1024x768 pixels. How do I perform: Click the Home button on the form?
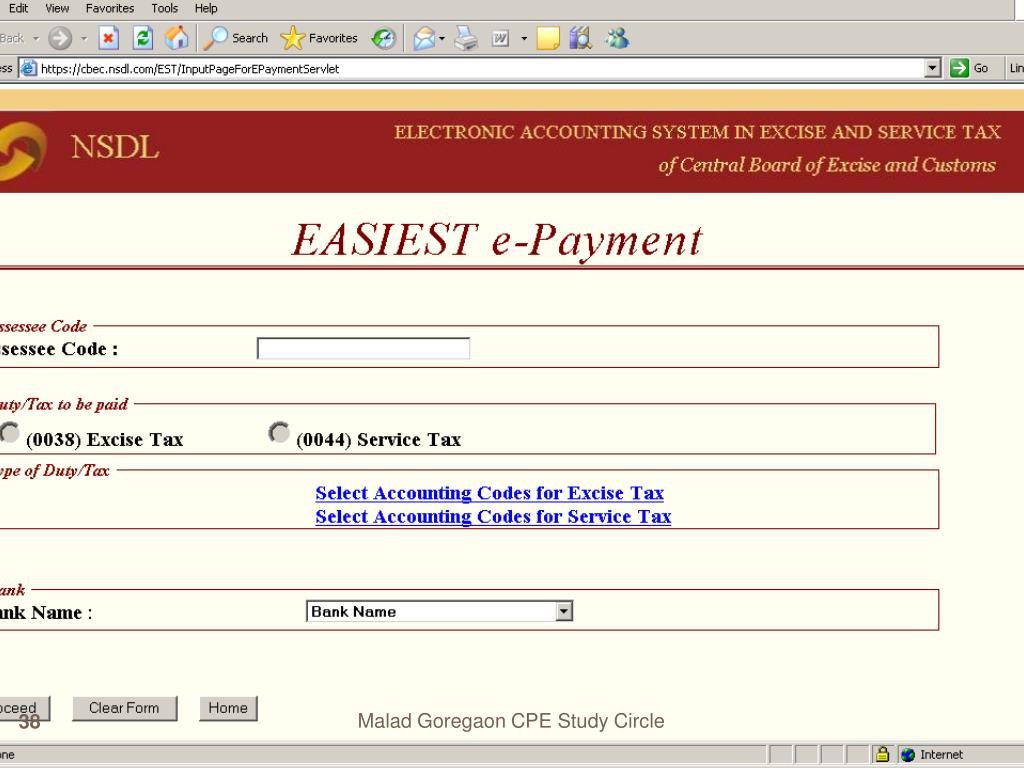228,708
